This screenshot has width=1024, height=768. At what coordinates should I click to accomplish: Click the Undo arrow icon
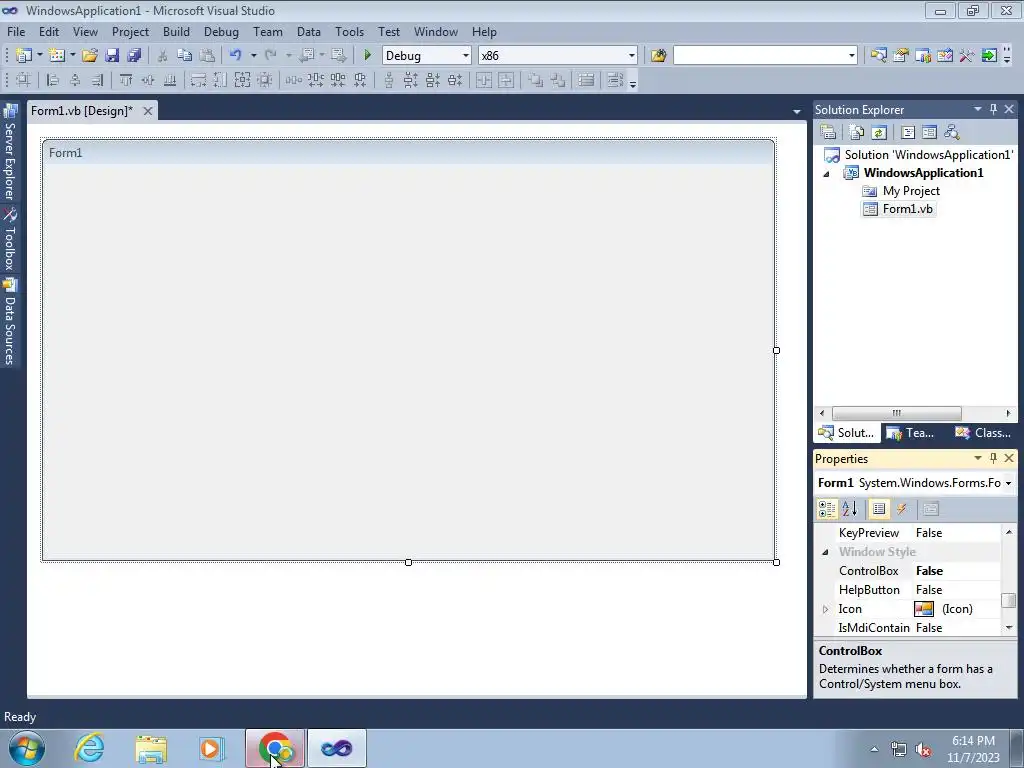pyautogui.click(x=236, y=56)
